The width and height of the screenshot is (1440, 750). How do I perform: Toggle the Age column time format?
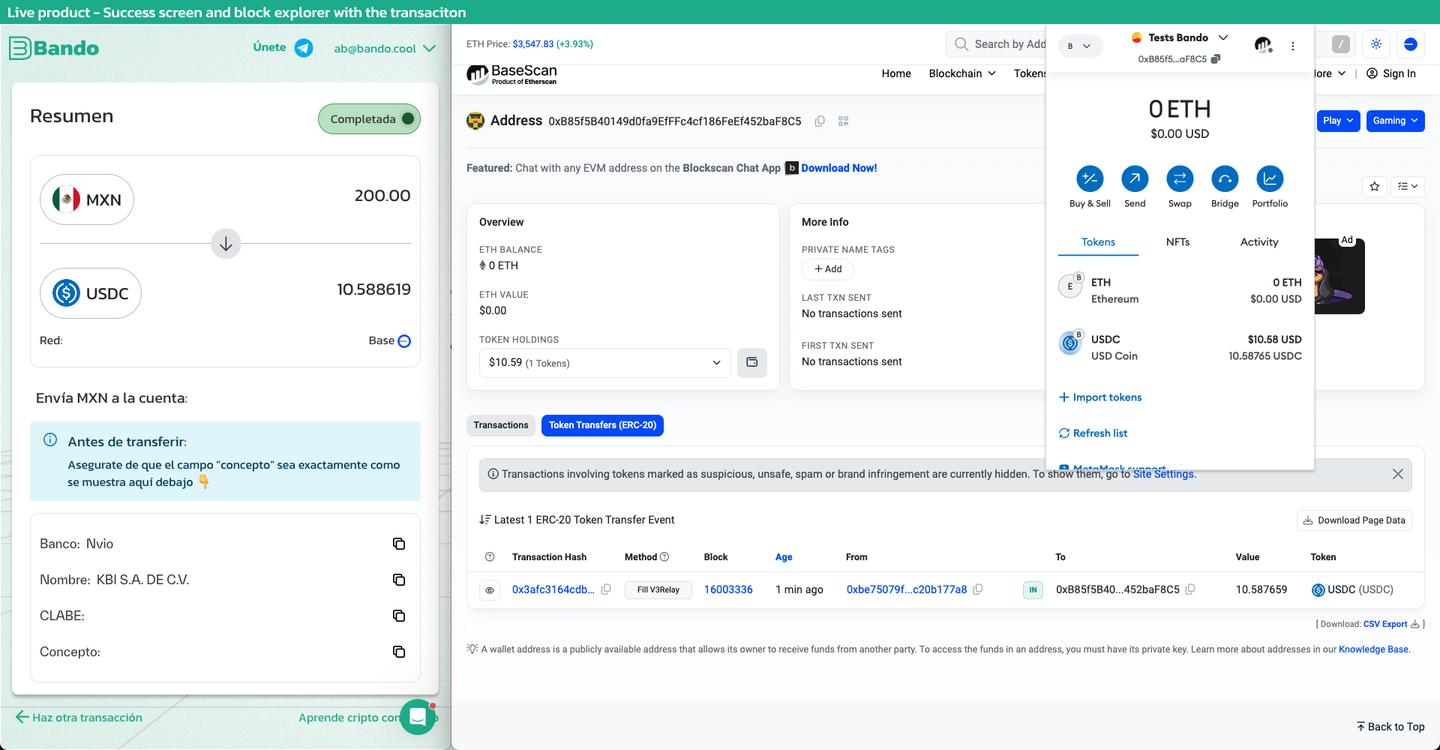tap(784, 557)
